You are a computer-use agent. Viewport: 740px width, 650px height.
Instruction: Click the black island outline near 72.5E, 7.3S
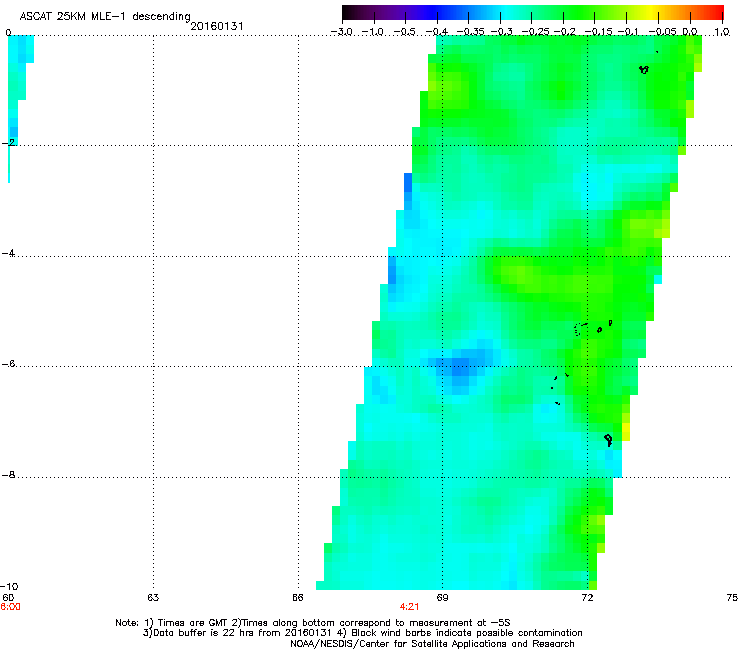[608, 439]
